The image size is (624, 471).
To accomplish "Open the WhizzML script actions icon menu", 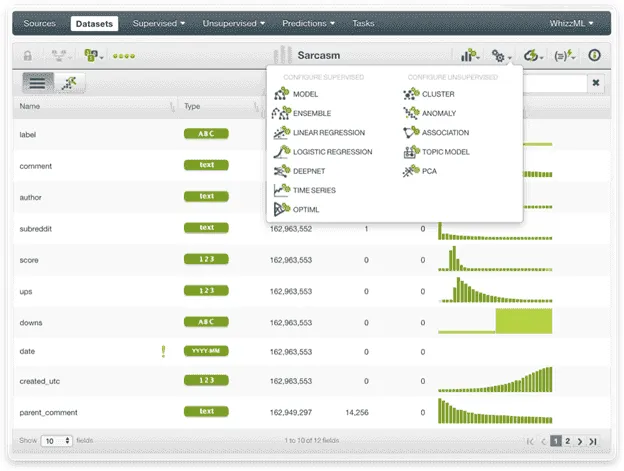I will pos(564,56).
